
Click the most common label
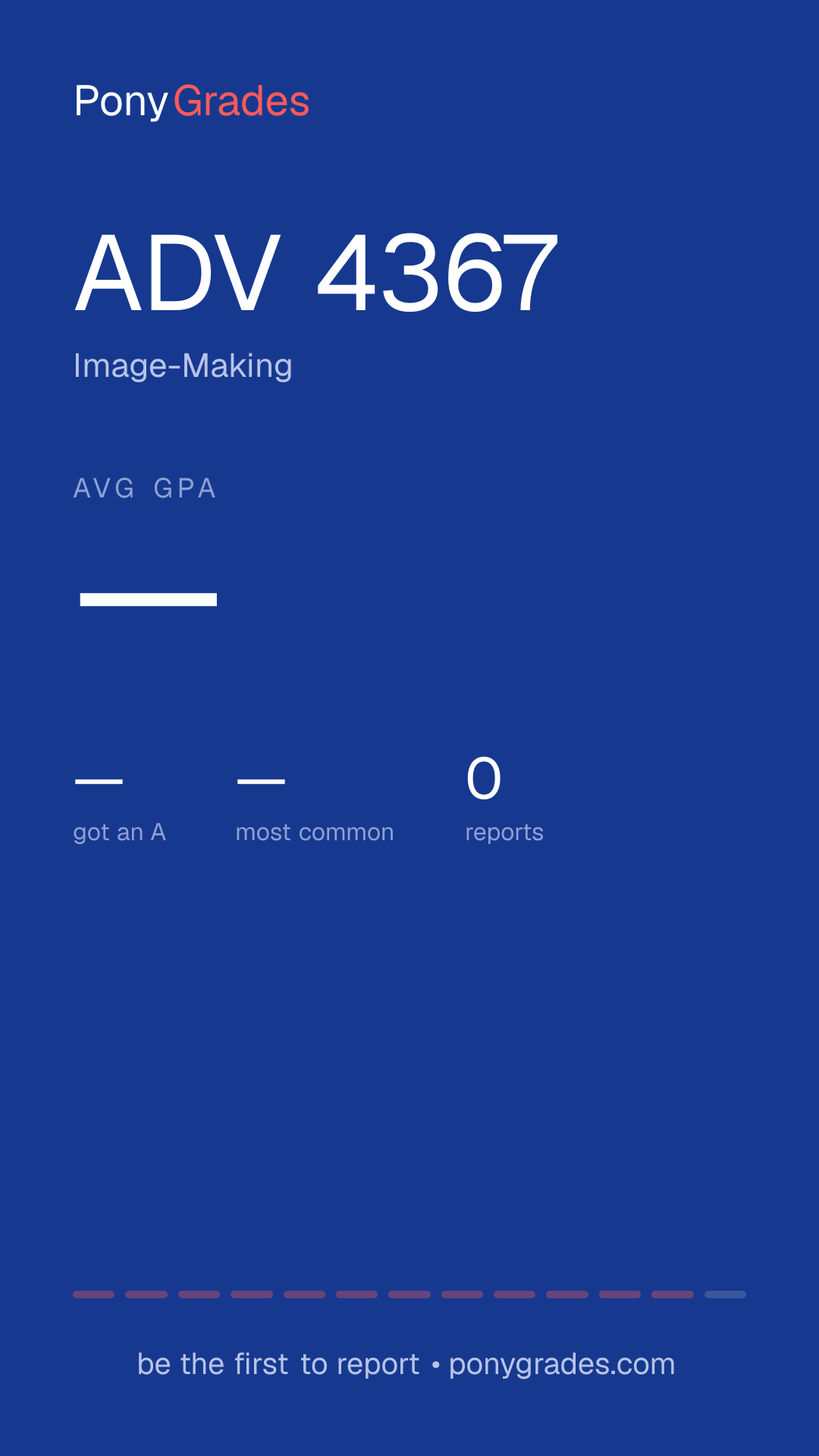pos(315,833)
